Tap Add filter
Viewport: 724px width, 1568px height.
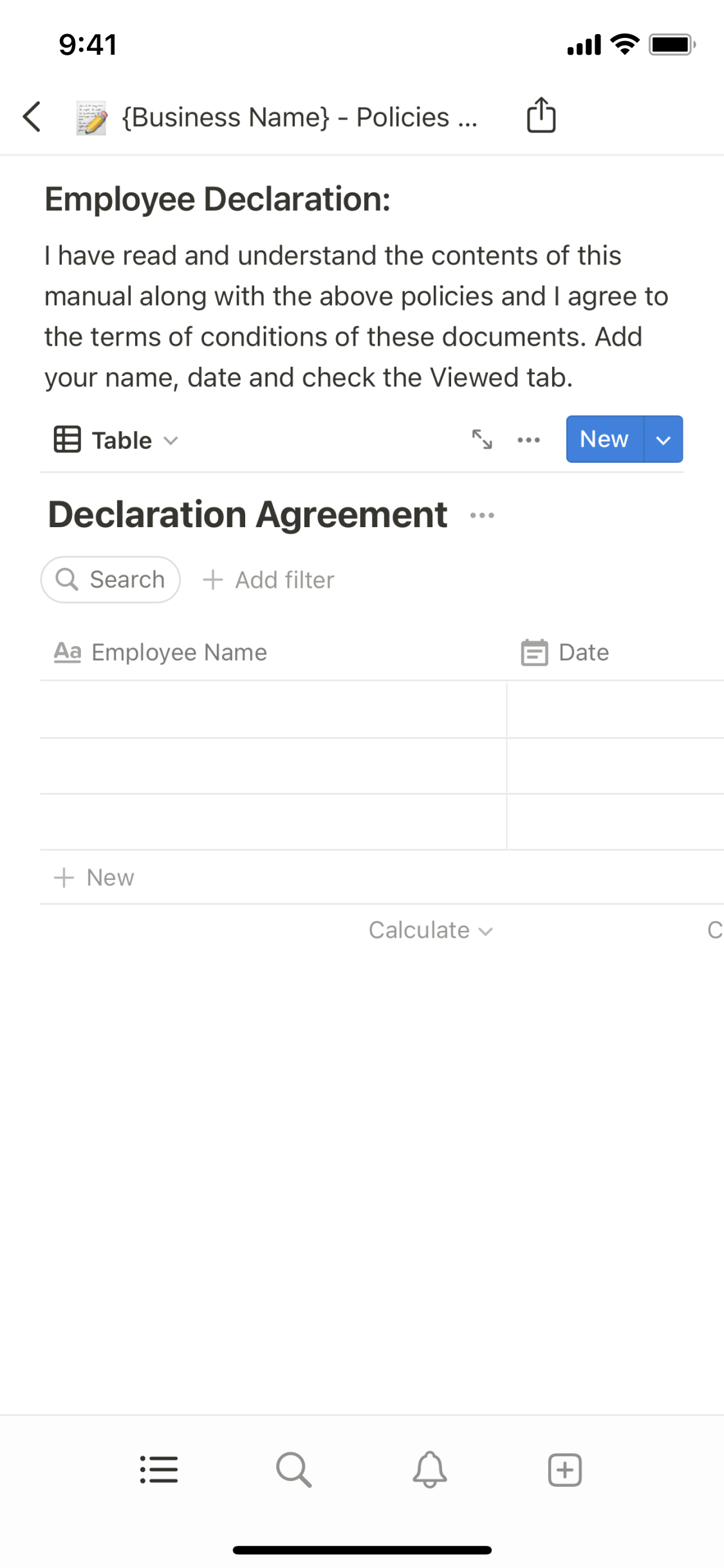(269, 580)
